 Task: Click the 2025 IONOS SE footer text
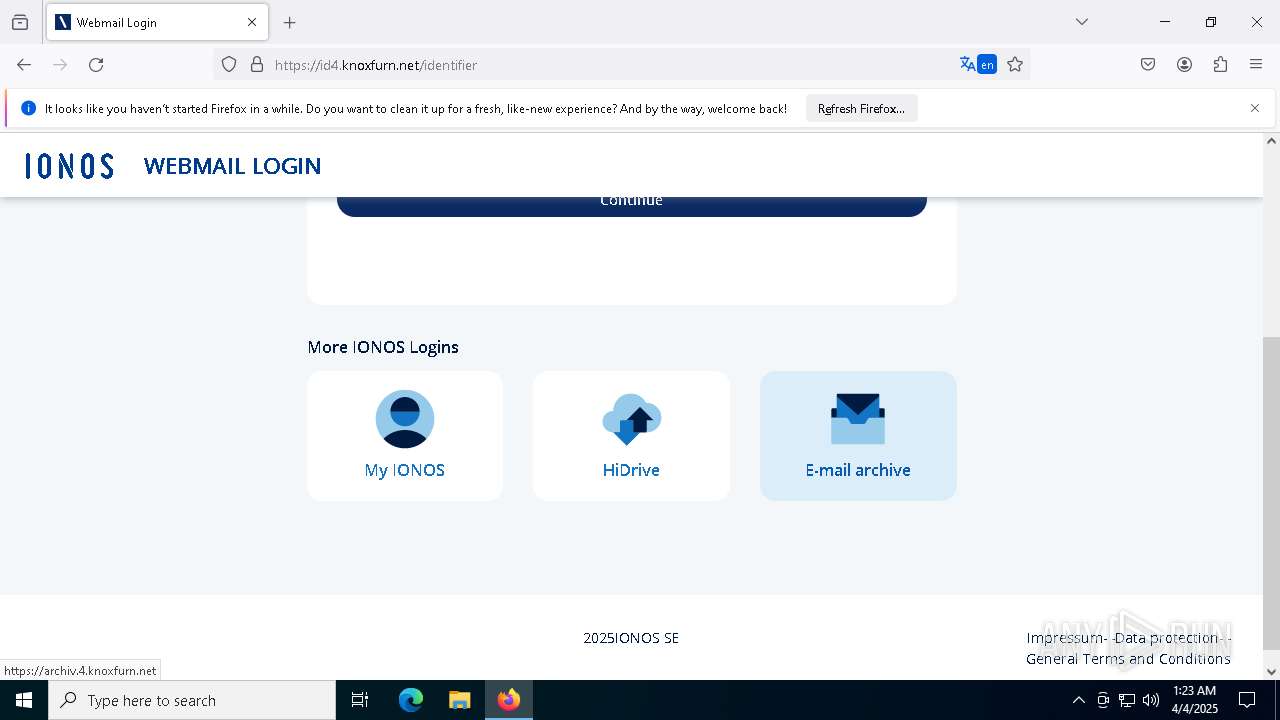click(x=631, y=638)
